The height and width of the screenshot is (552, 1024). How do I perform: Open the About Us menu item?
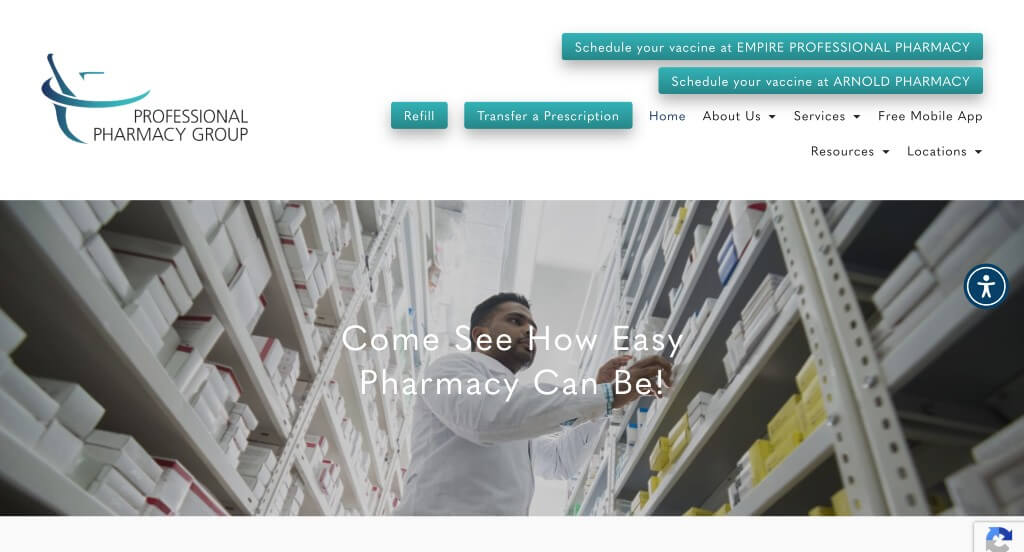point(731,116)
